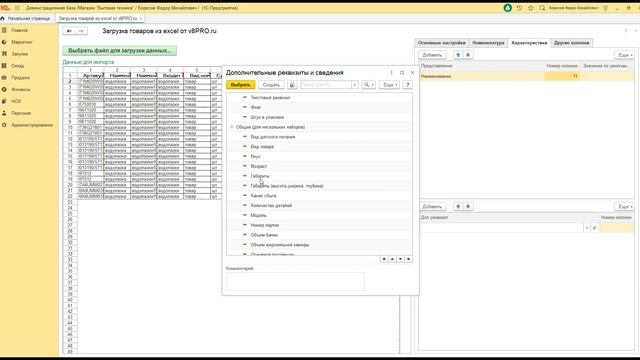The image size is (640, 360).
Task: Select Канал сбыта item in list
Action: tap(263, 196)
